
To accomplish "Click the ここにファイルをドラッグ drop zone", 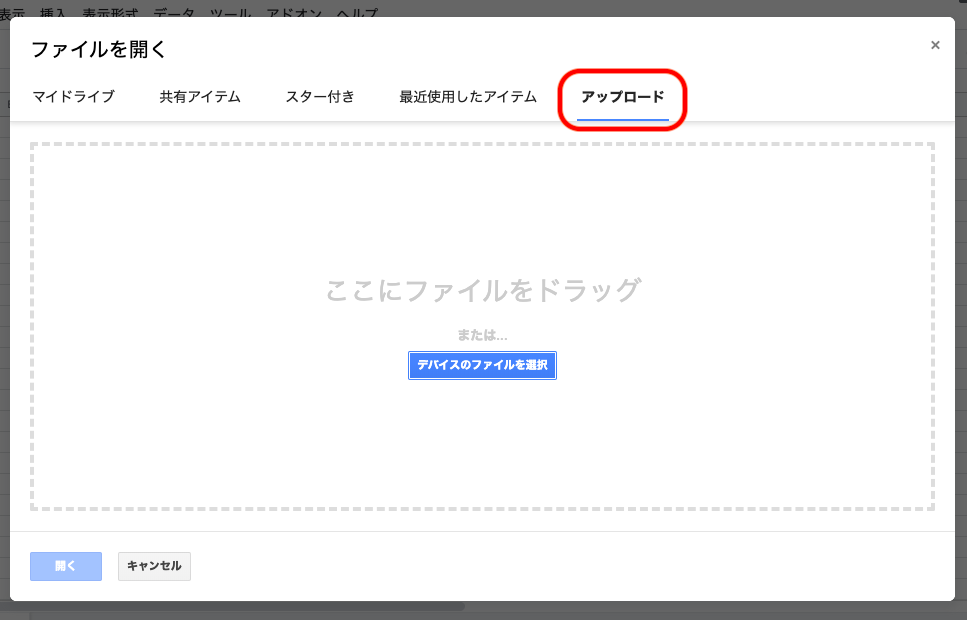I will click(482, 326).
